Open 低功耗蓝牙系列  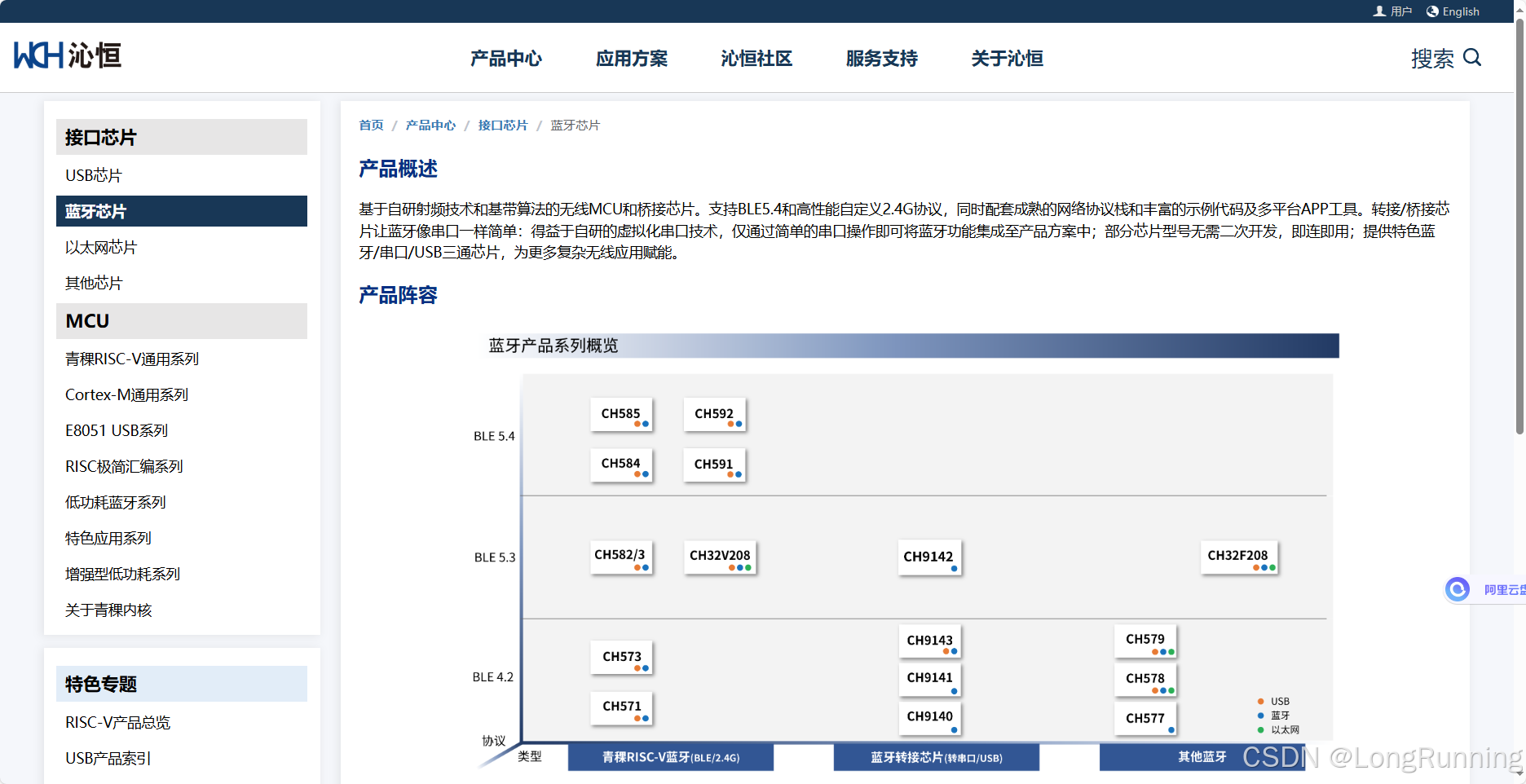point(116,502)
